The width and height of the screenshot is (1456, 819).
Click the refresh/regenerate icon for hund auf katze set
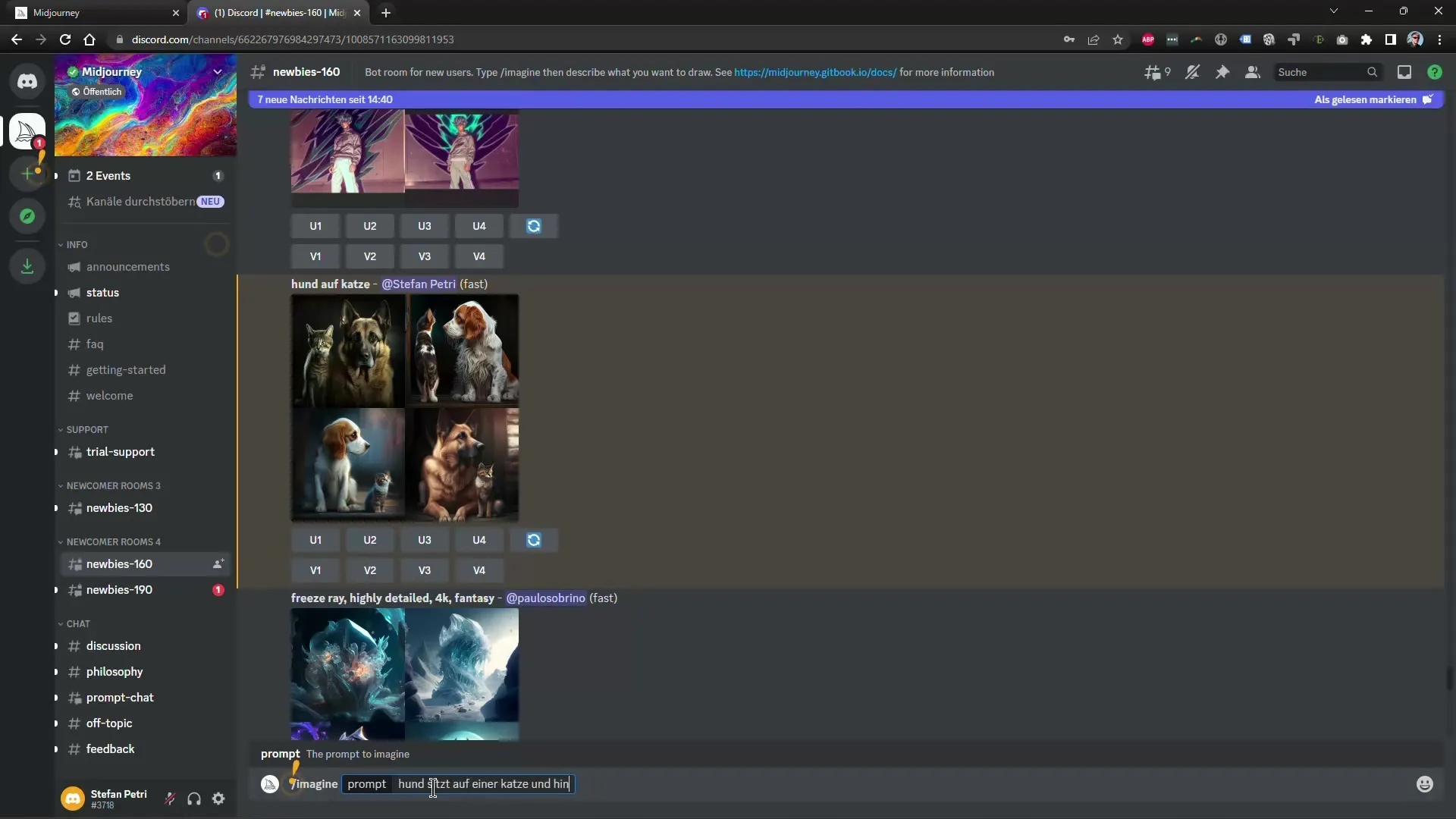pos(533,540)
